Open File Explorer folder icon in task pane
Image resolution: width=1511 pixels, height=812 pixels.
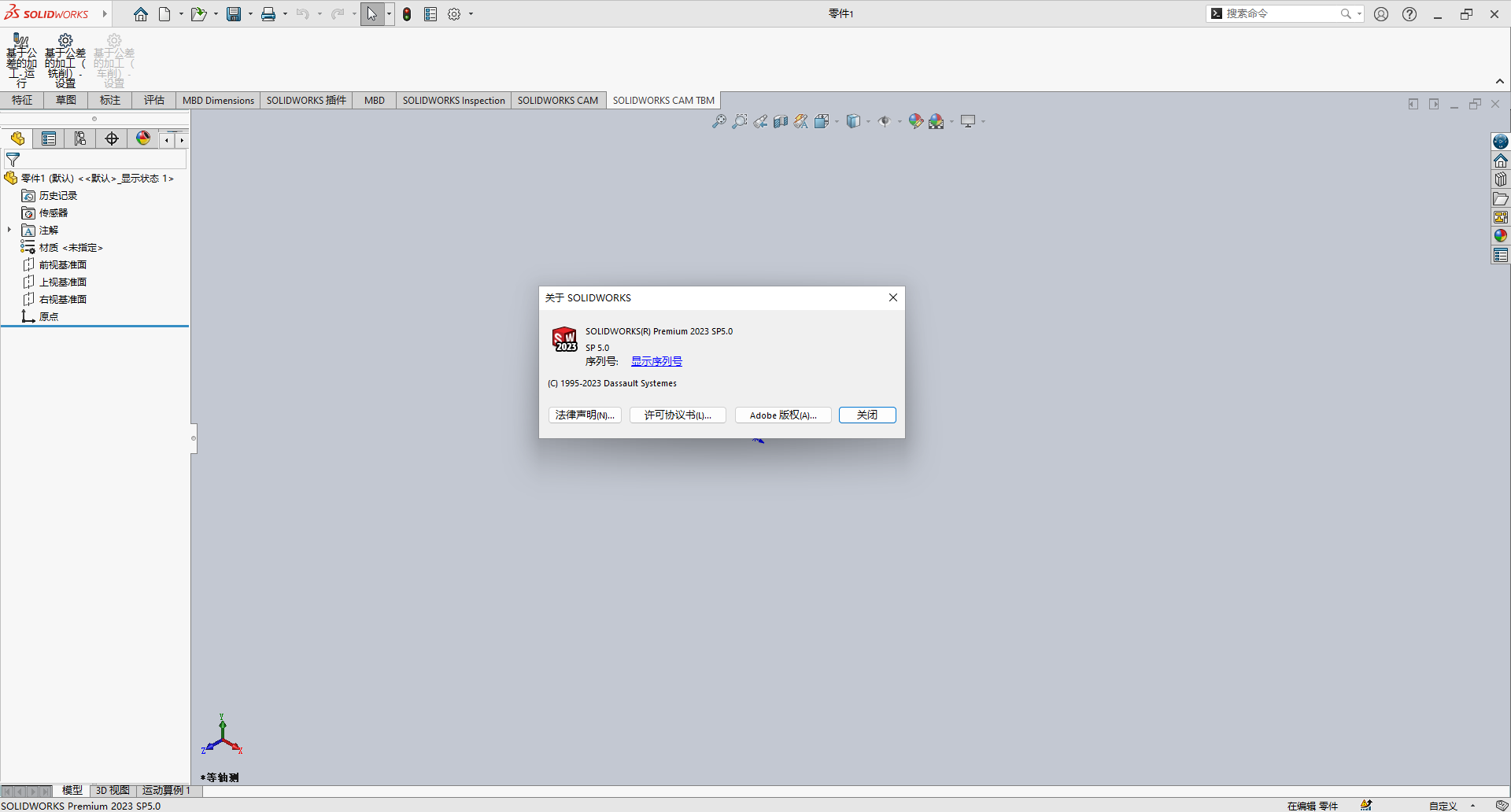[1501, 198]
